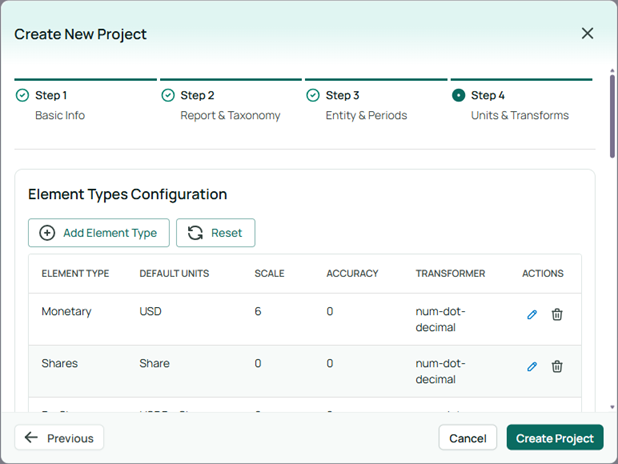Click the scrollbar down arrow
Screen dimensions: 618x464
pos(612,407)
